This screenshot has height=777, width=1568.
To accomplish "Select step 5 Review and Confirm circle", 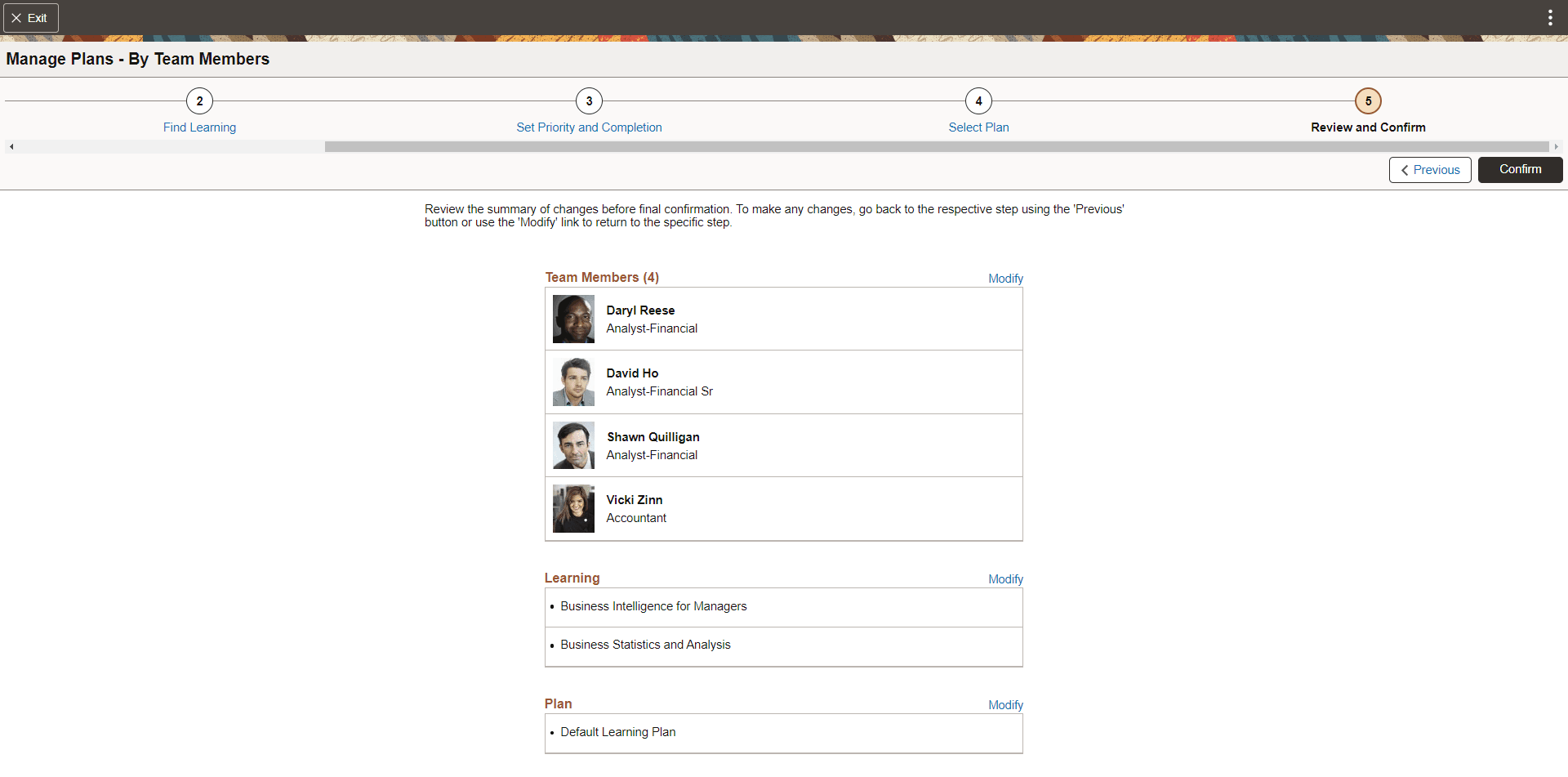I will pos(1368,101).
